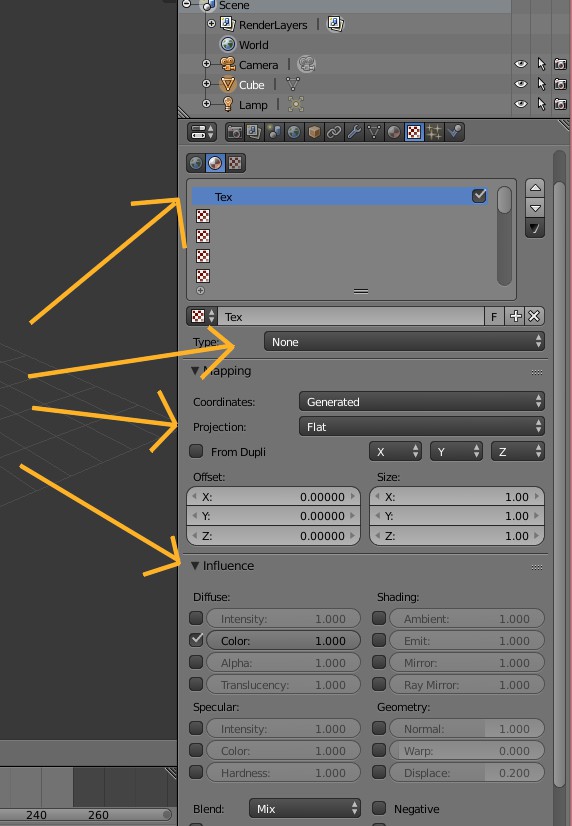The width and height of the screenshot is (572, 826).
Task: Select the second empty texture slot
Action: (203, 216)
